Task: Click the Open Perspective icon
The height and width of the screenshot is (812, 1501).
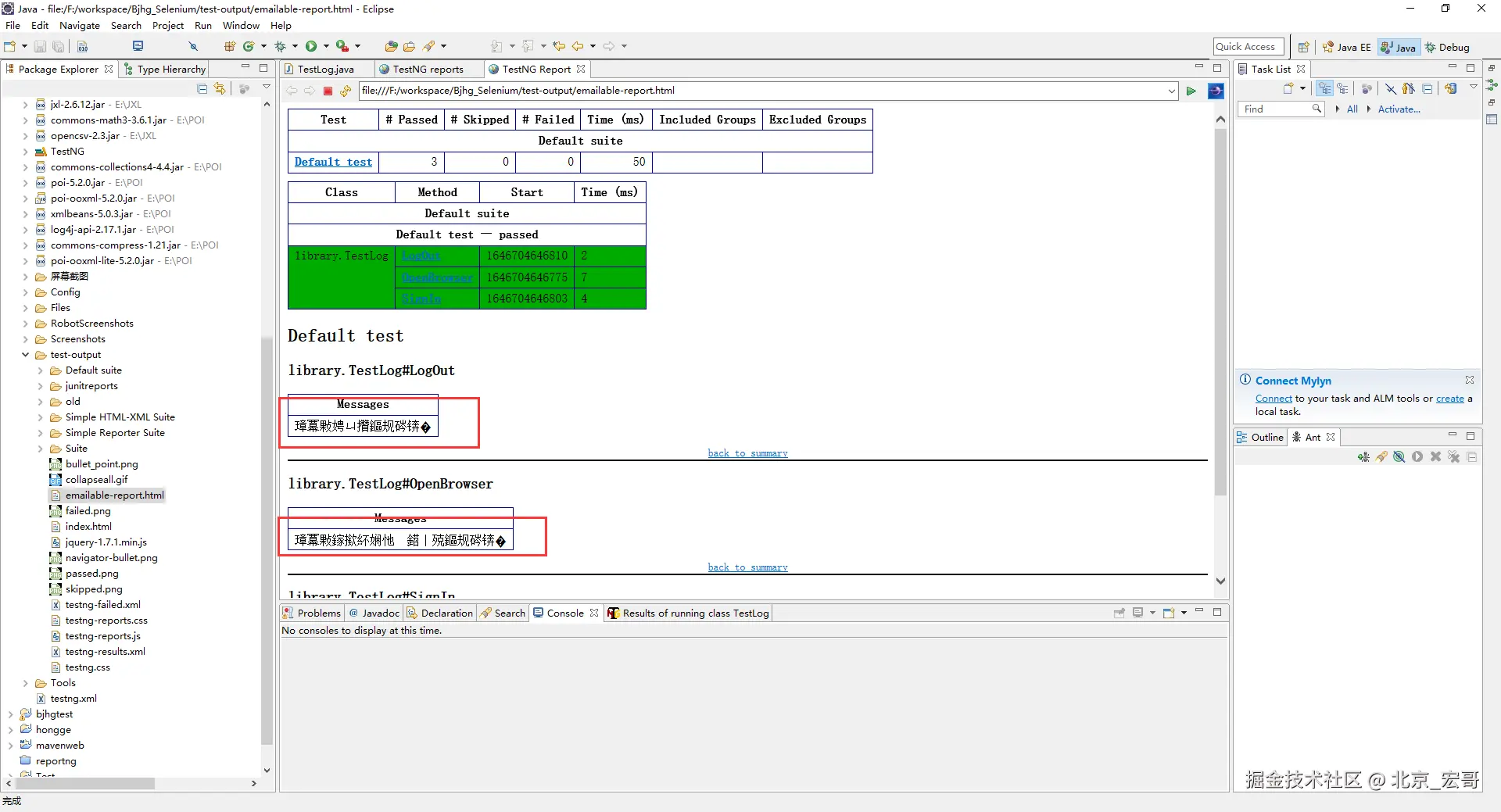Action: 1303,47
